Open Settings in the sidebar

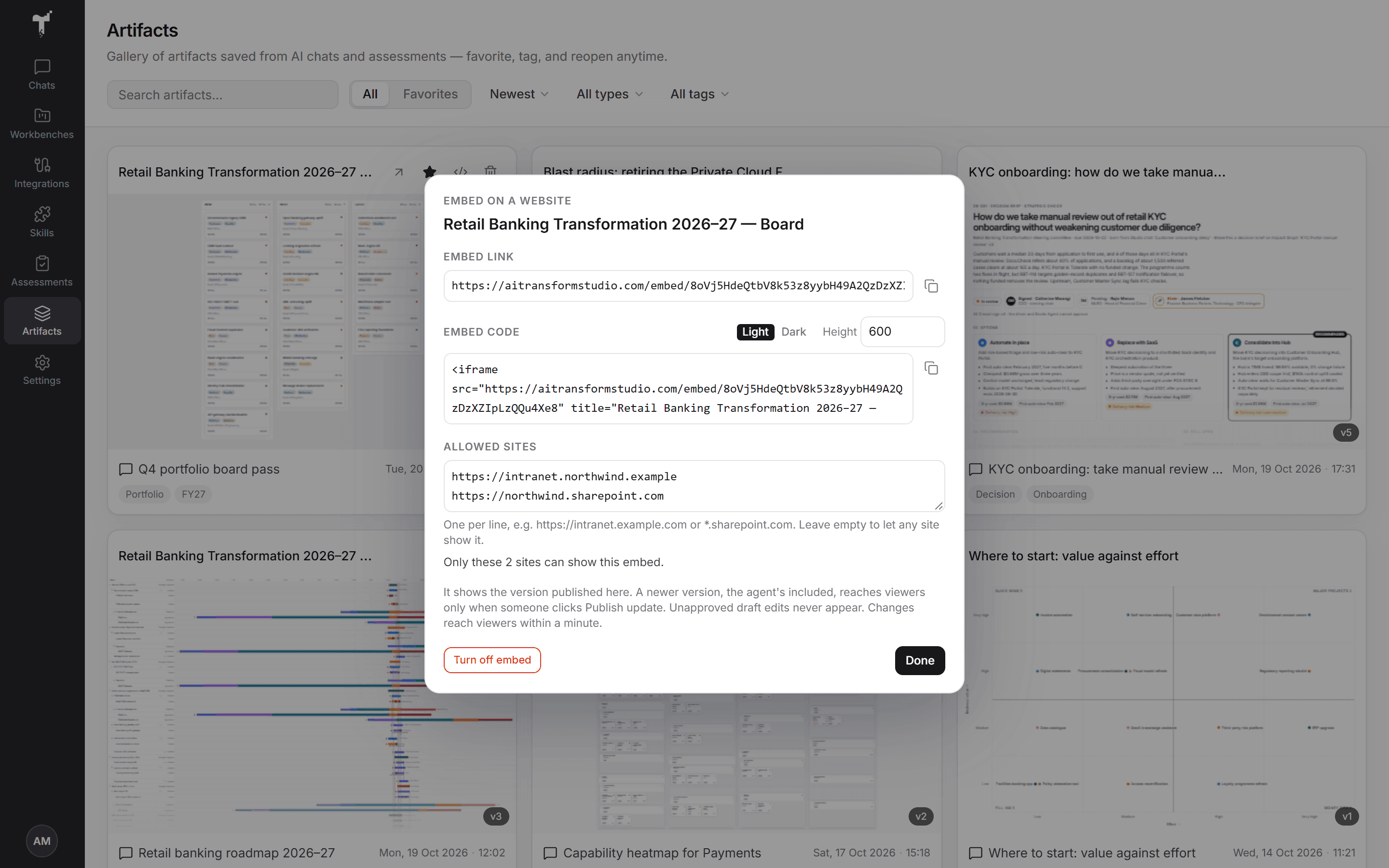(42, 370)
